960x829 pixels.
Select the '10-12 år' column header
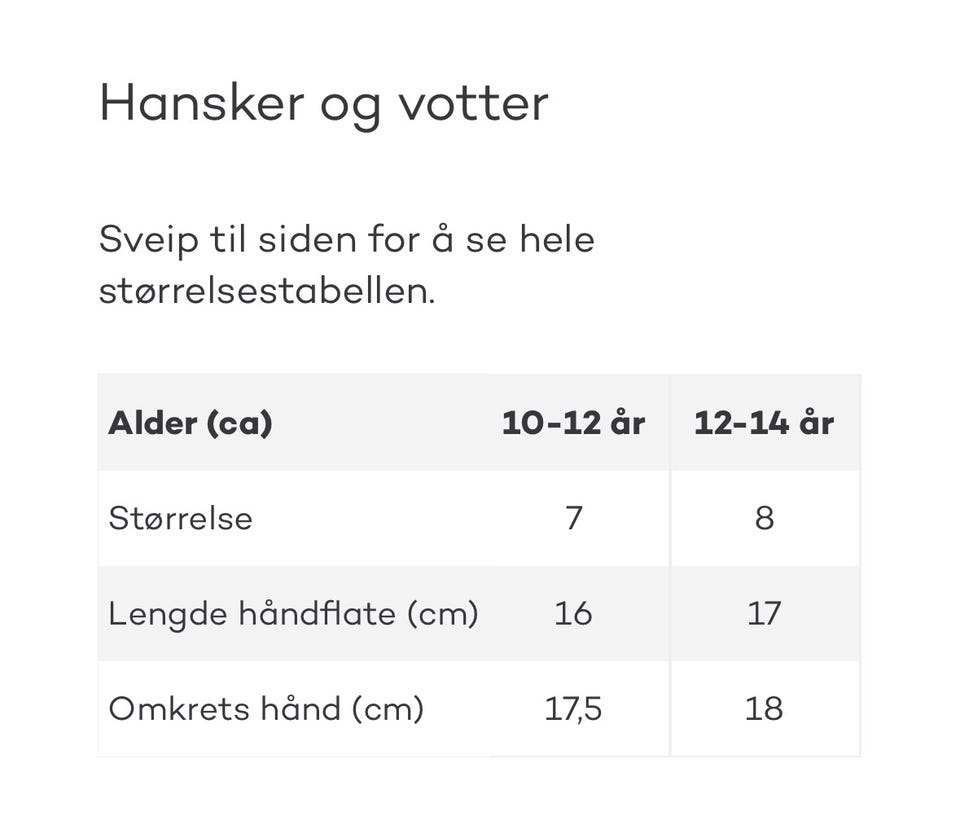pos(573,423)
